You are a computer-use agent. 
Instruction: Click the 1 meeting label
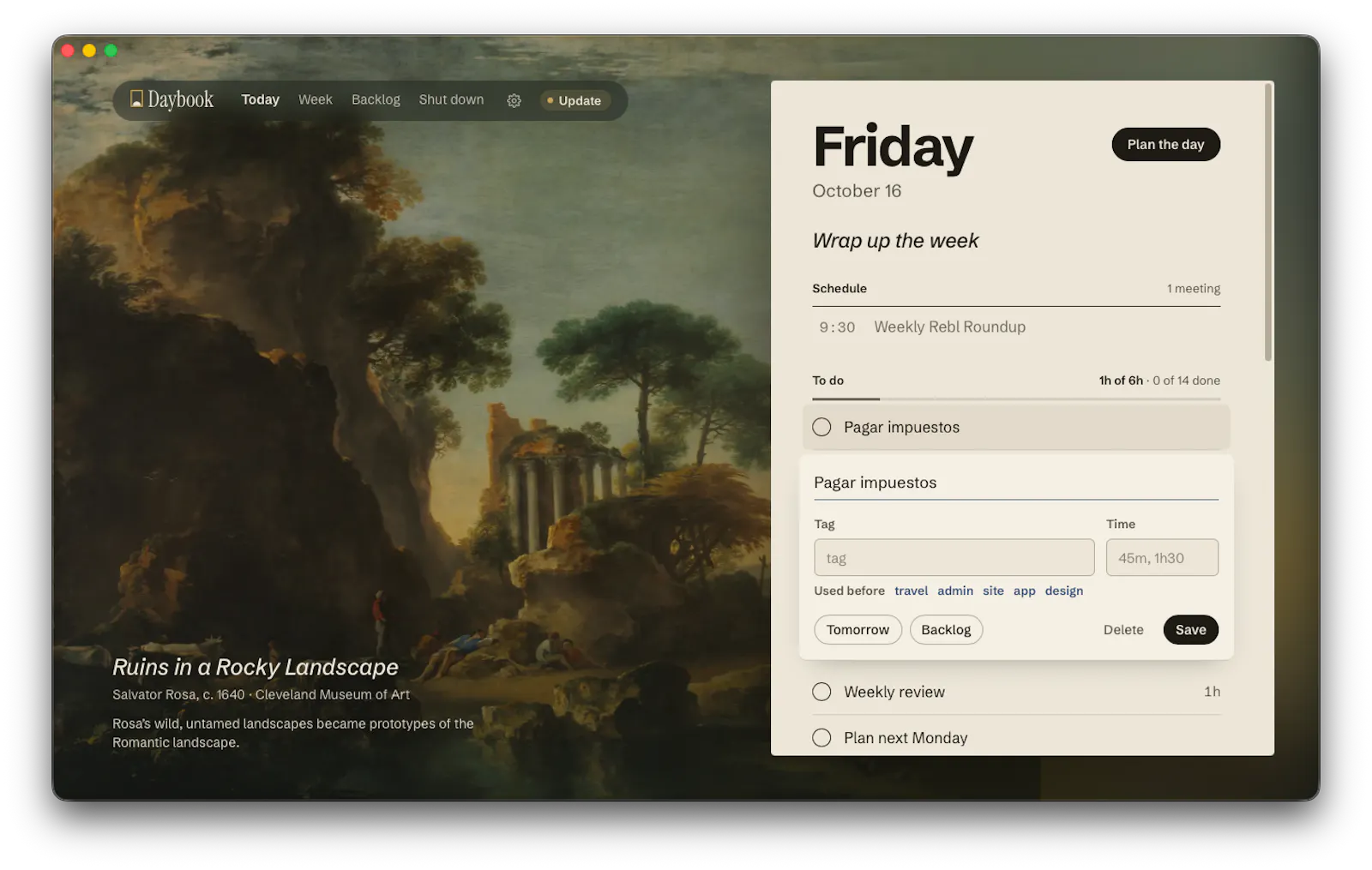1193,289
